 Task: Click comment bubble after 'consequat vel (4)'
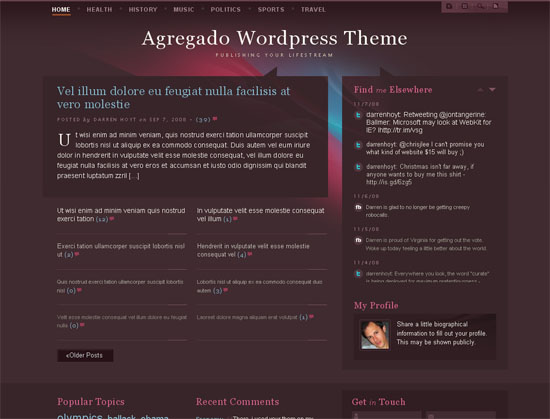click(250, 254)
